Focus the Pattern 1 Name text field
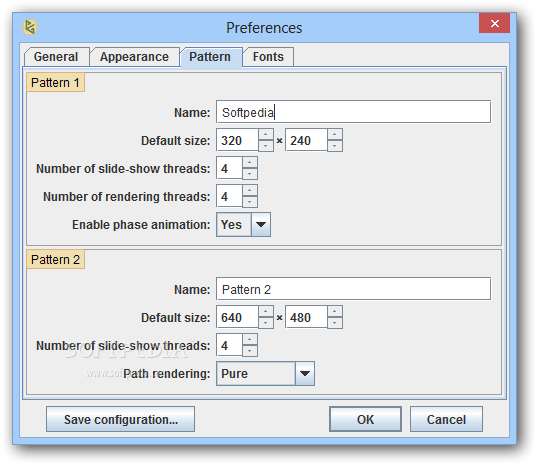Screen dimensions: 537x465 tap(353, 112)
